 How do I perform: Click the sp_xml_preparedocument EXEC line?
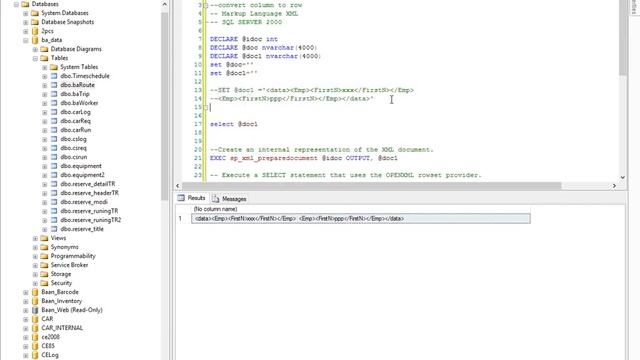coord(304,158)
